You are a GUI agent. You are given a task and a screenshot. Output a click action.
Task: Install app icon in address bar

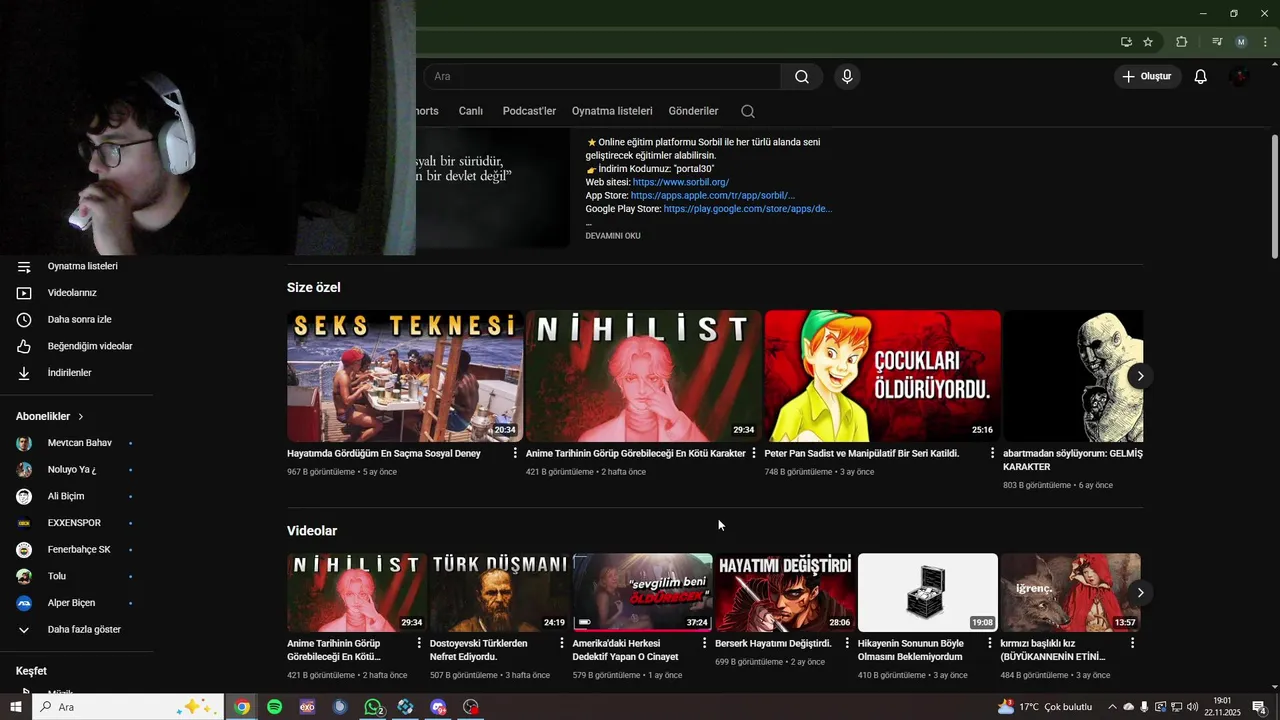[x=1126, y=42]
